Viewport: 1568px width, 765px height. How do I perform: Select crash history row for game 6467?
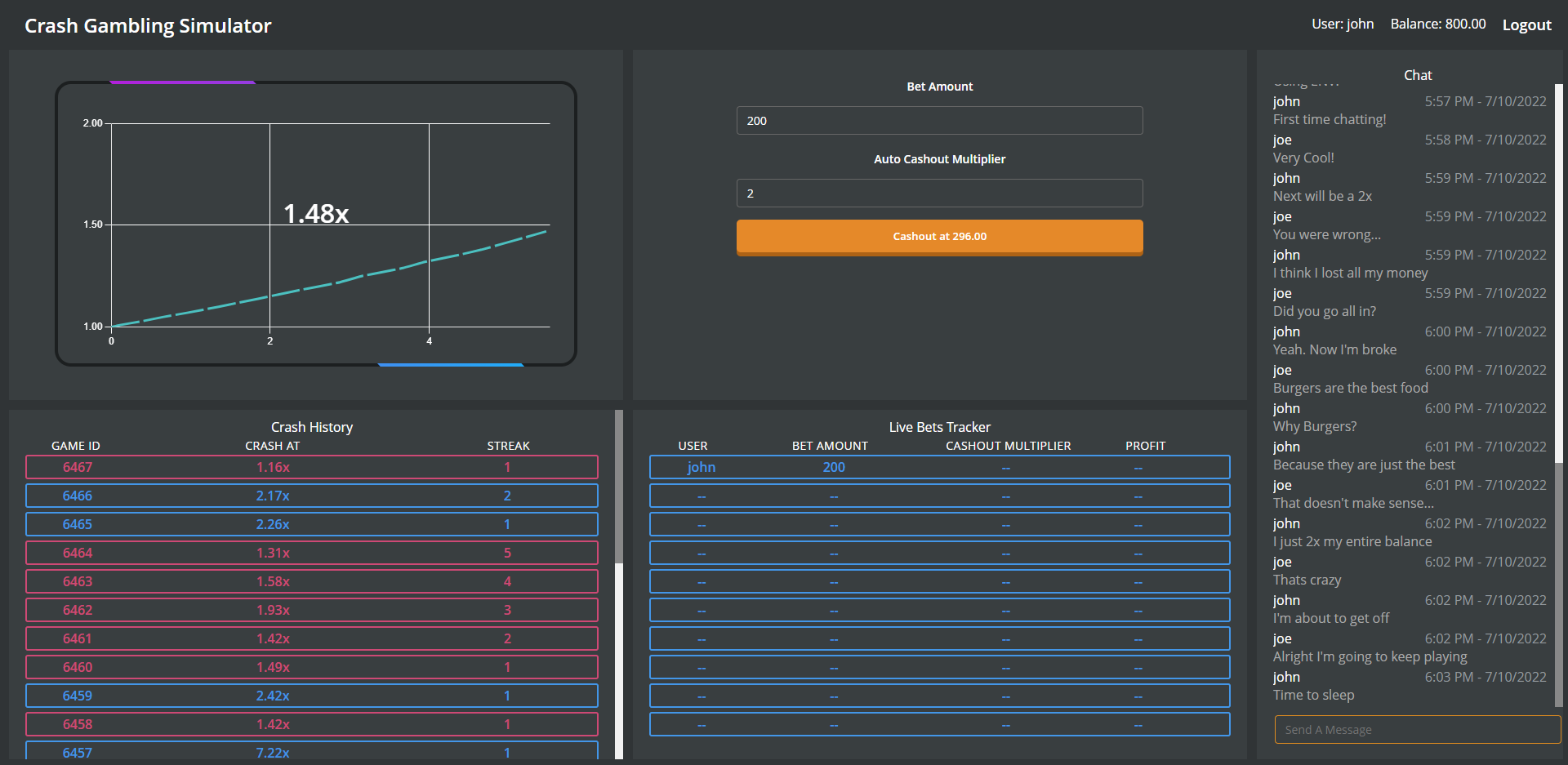tap(311, 467)
